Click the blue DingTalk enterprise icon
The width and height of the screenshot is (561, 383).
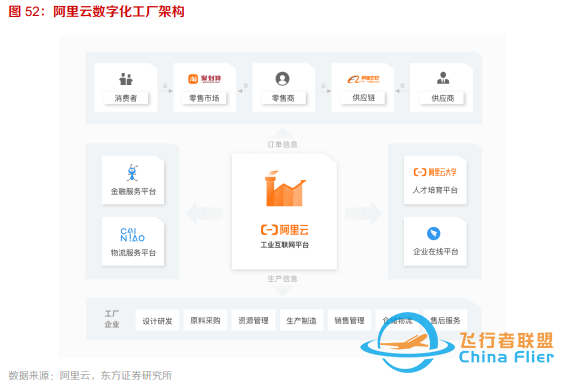[x=434, y=233]
